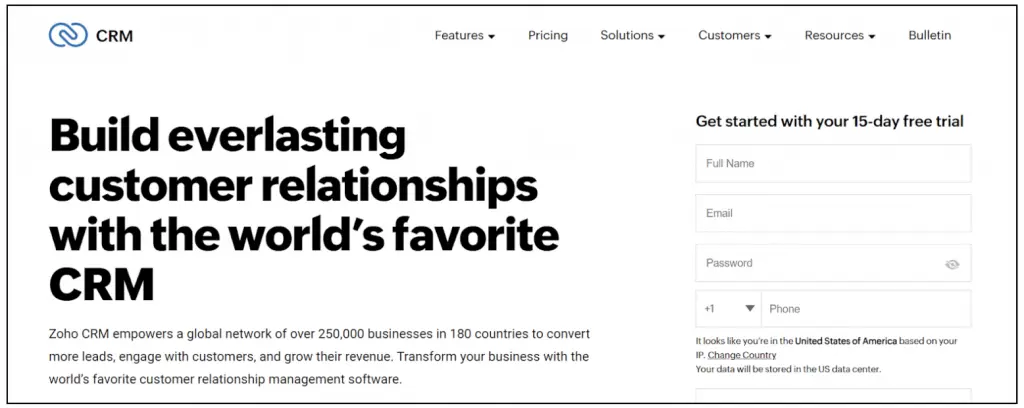Expand the Solutions menu
Viewport: 1024px width, 408px height.
(632, 35)
